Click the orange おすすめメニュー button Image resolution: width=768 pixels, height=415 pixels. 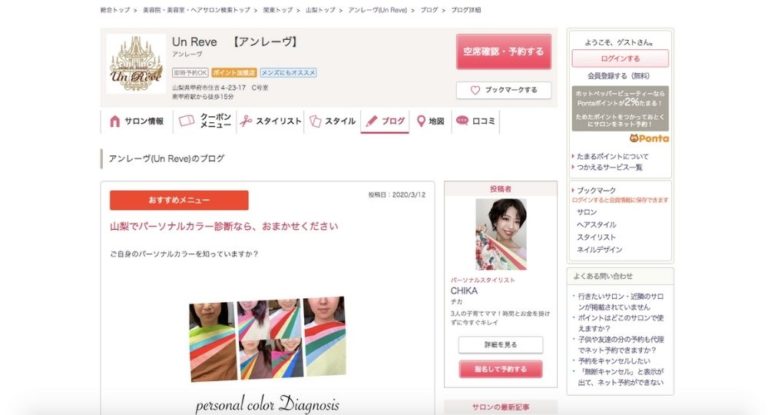[x=179, y=200]
